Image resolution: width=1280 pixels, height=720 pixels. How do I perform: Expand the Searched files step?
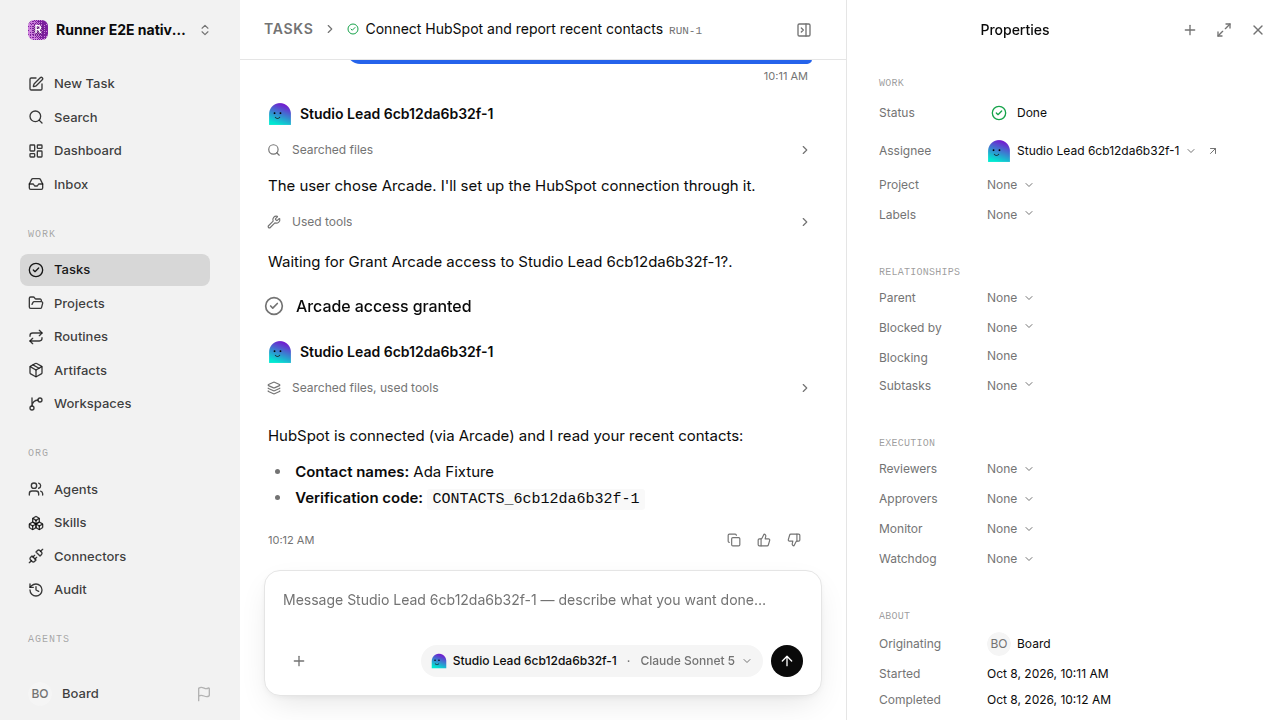(x=538, y=150)
